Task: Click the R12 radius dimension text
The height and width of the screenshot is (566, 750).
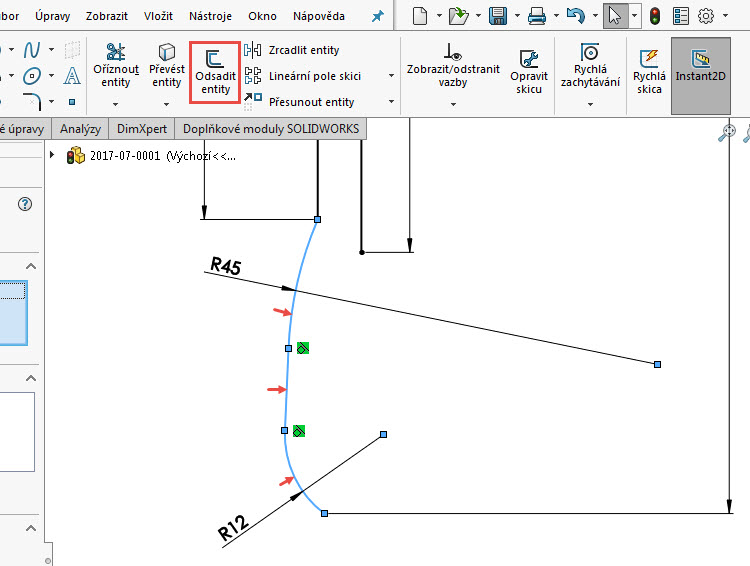Action: point(234,529)
